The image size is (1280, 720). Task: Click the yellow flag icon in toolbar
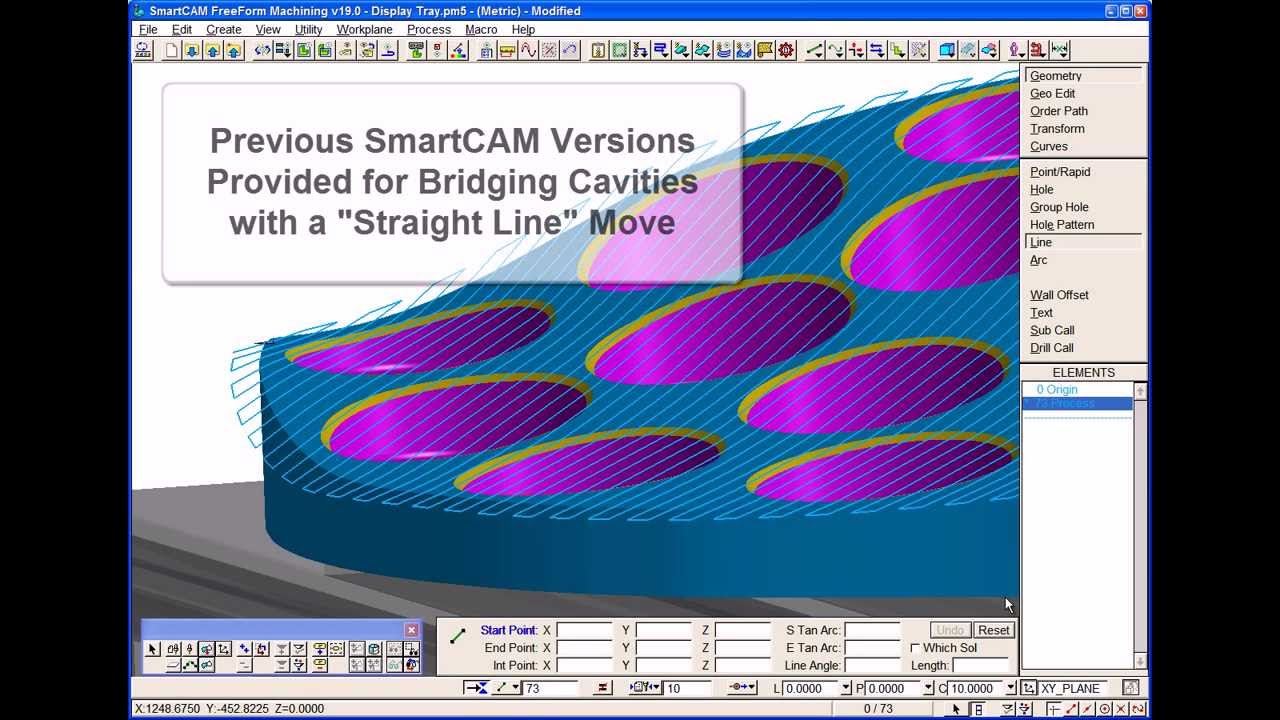click(x=764, y=50)
